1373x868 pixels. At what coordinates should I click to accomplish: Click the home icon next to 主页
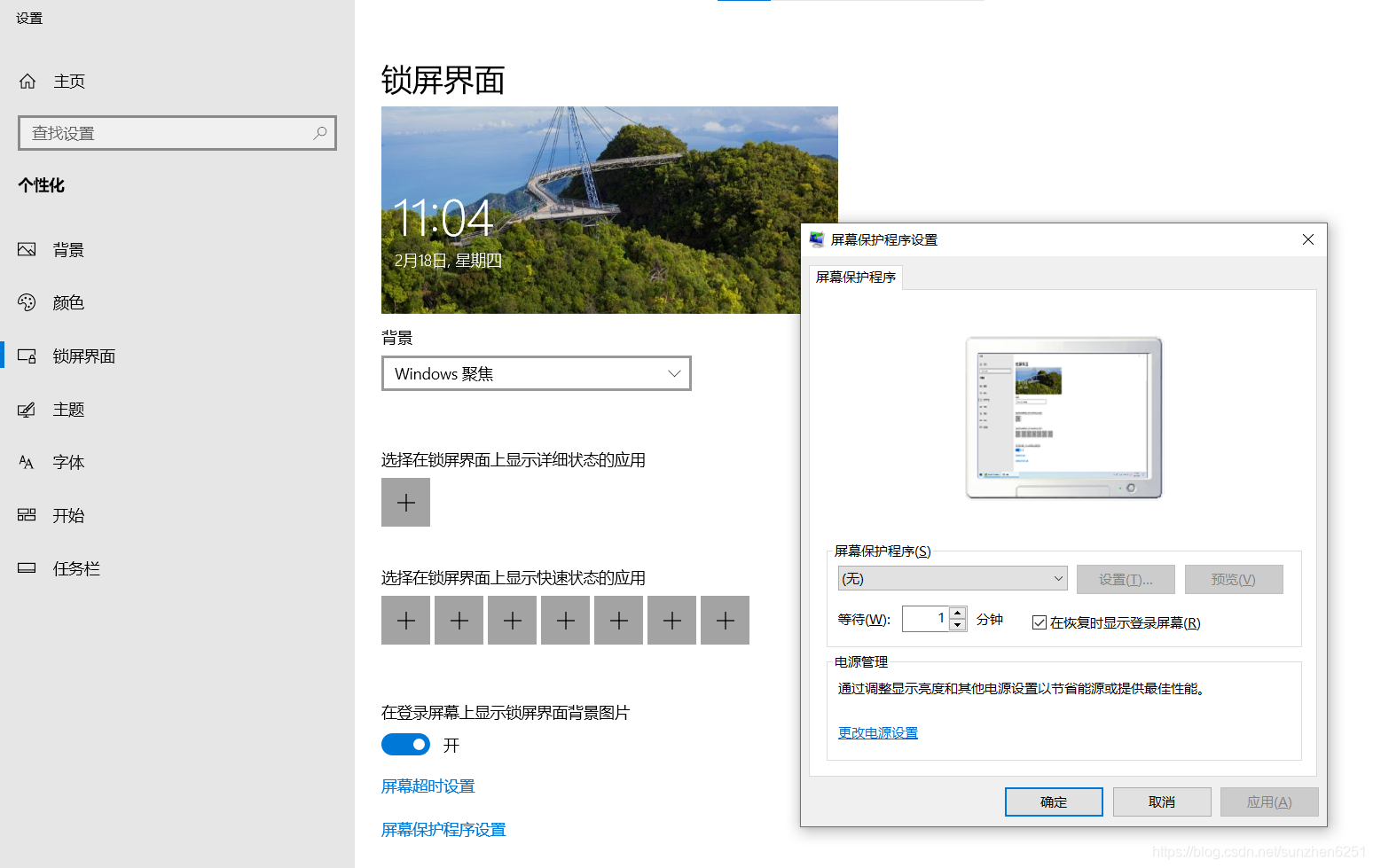tap(27, 82)
